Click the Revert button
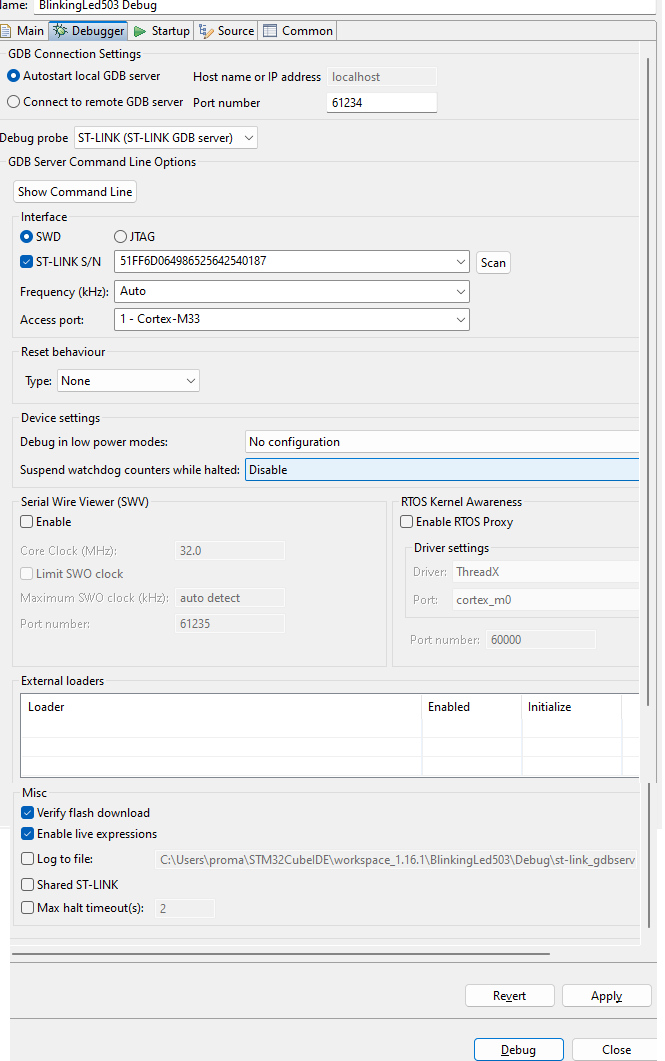The image size is (665, 1061). coord(509,995)
